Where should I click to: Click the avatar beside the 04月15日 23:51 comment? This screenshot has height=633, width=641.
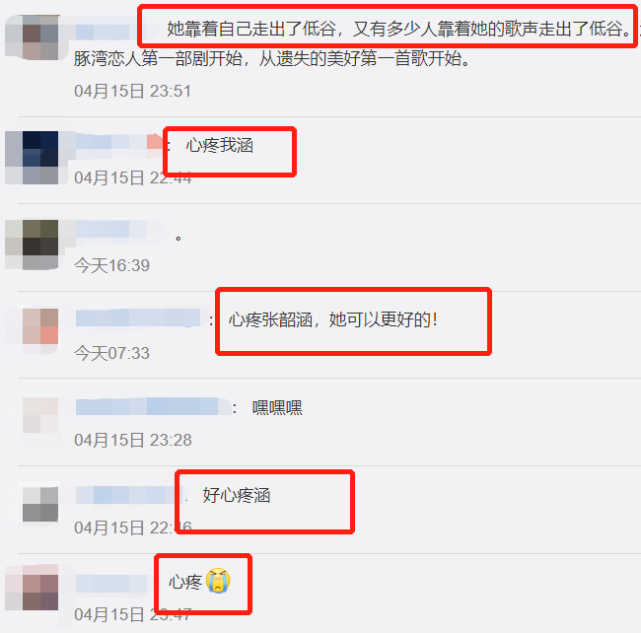tap(40, 37)
